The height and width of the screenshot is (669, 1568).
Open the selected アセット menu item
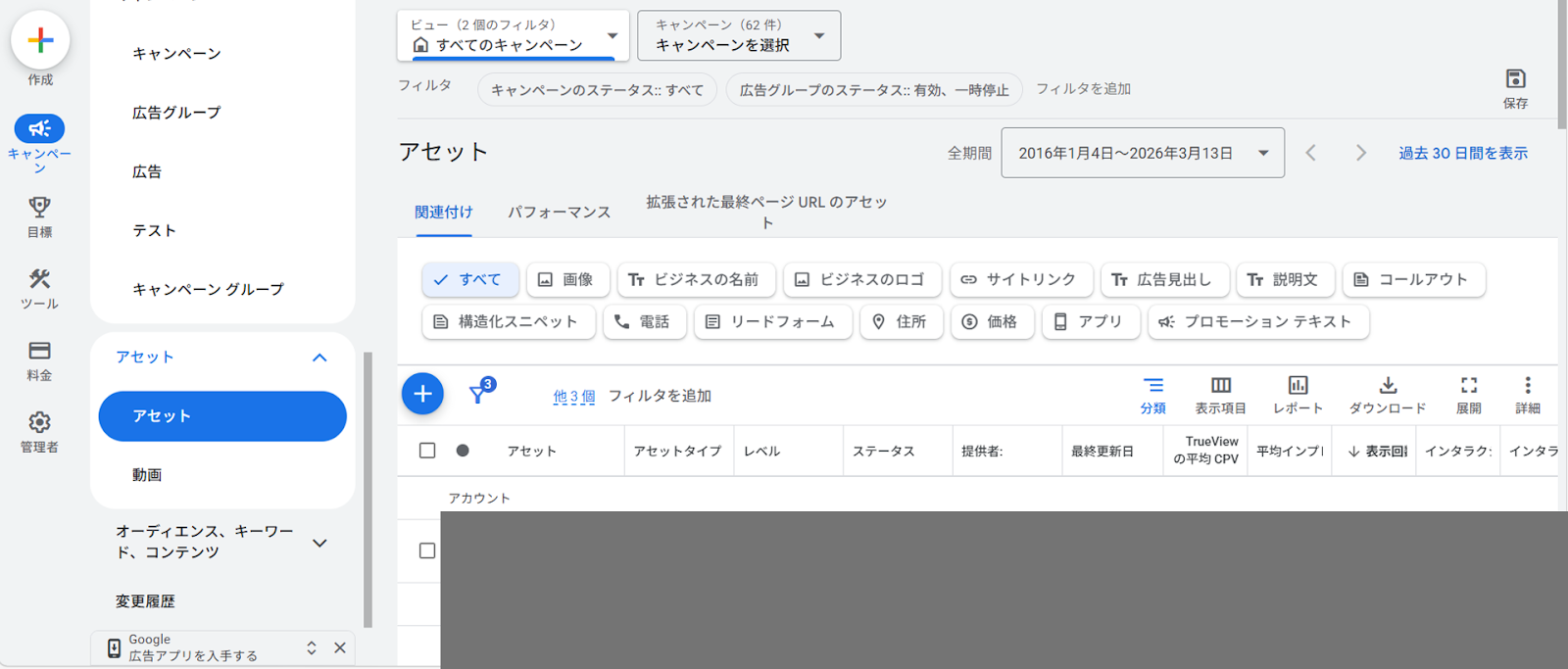tap(222, 416)
